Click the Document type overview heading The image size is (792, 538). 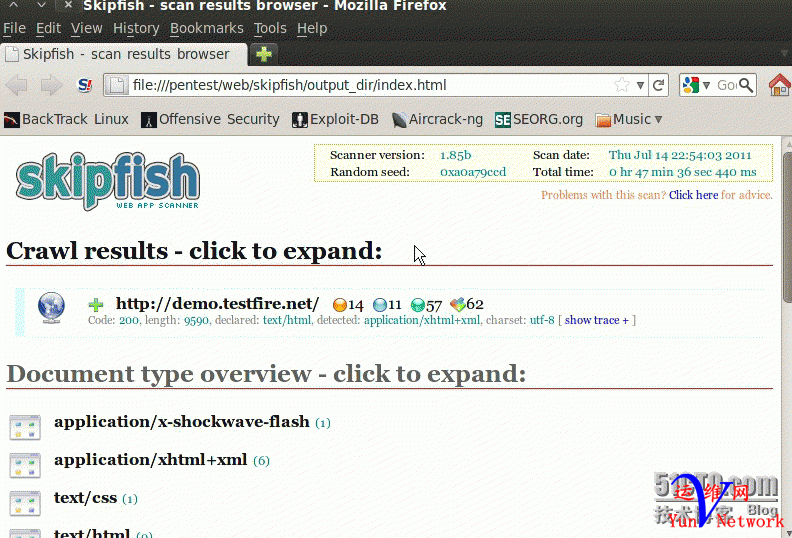[x=266, y=374]
